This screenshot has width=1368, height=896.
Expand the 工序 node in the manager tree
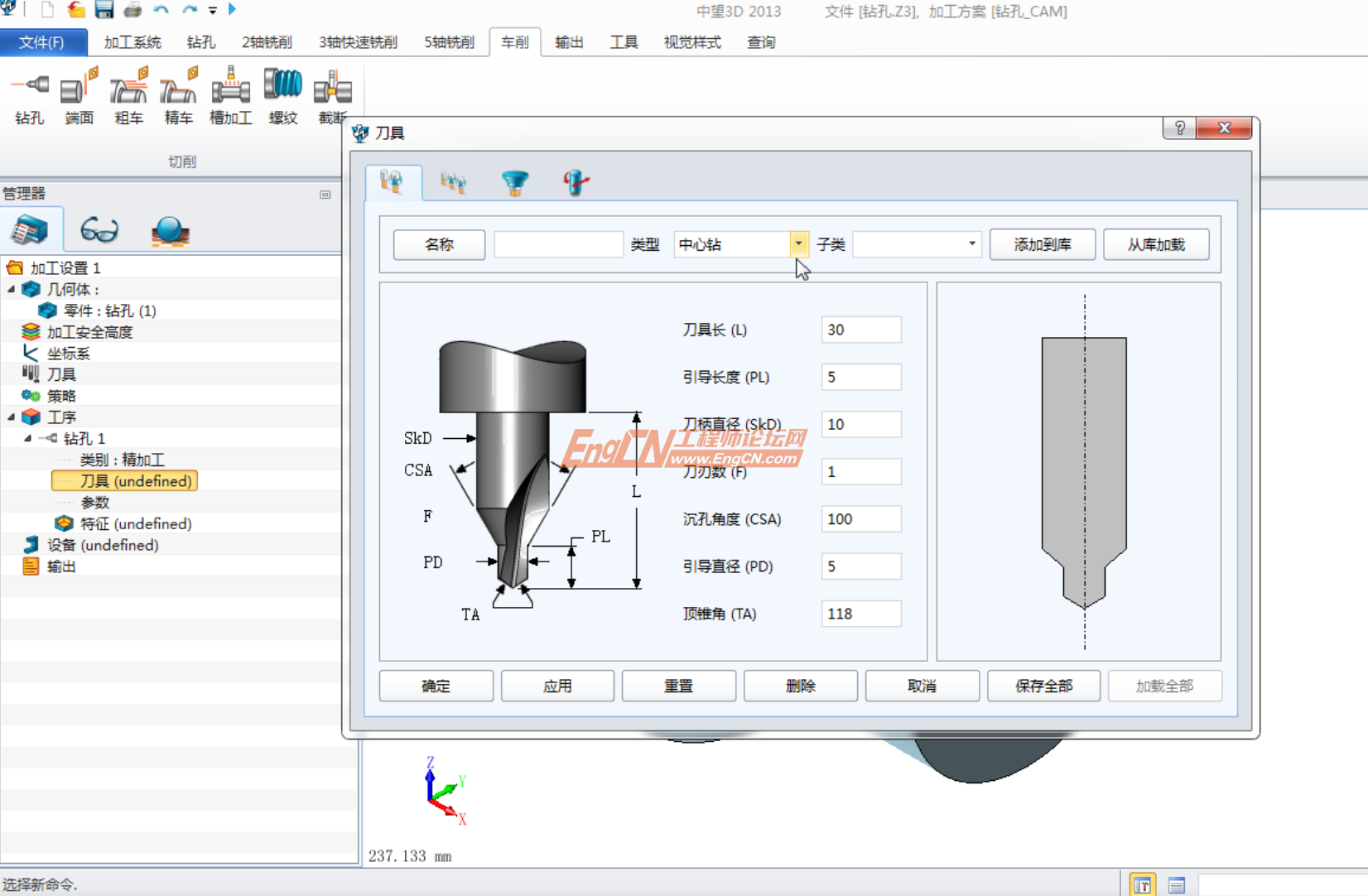point(12,417)
